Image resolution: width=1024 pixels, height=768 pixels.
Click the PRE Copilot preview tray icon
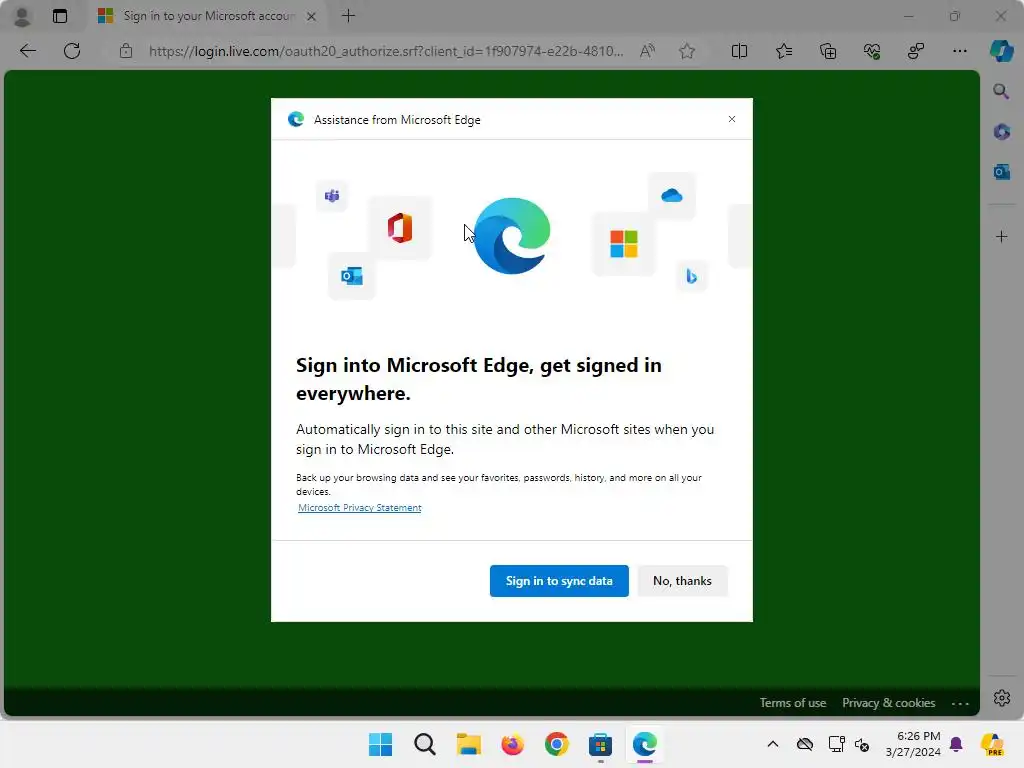(x=992, y=744)
